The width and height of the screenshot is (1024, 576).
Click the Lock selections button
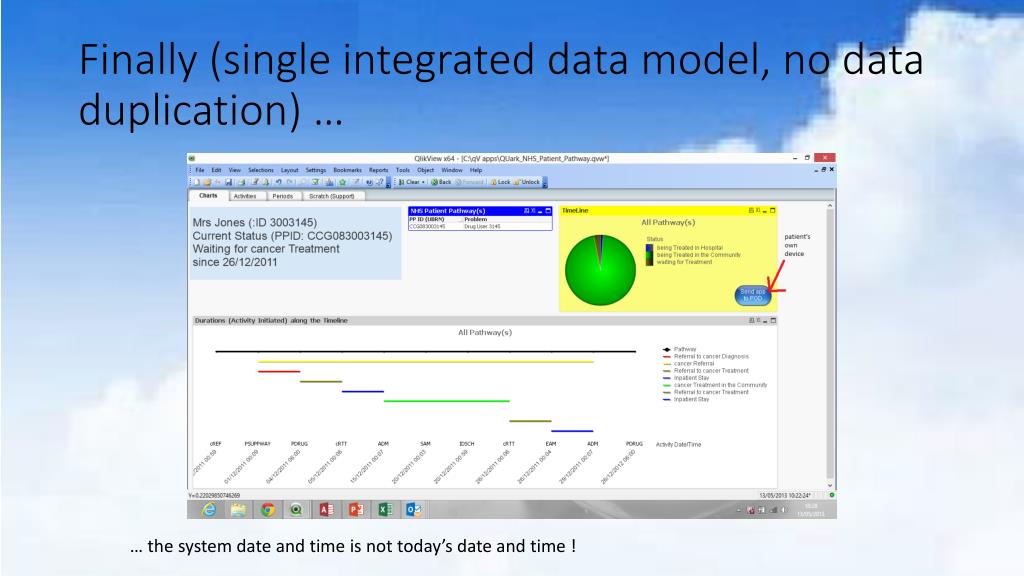[x=500, y=182]
